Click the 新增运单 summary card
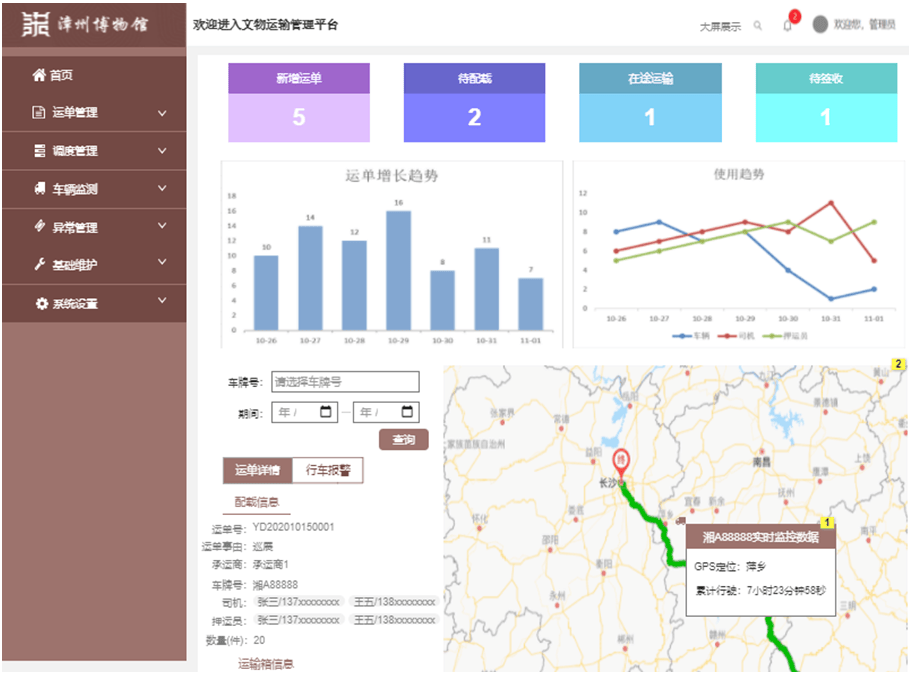The image size is (910, 673). point(299,103)
